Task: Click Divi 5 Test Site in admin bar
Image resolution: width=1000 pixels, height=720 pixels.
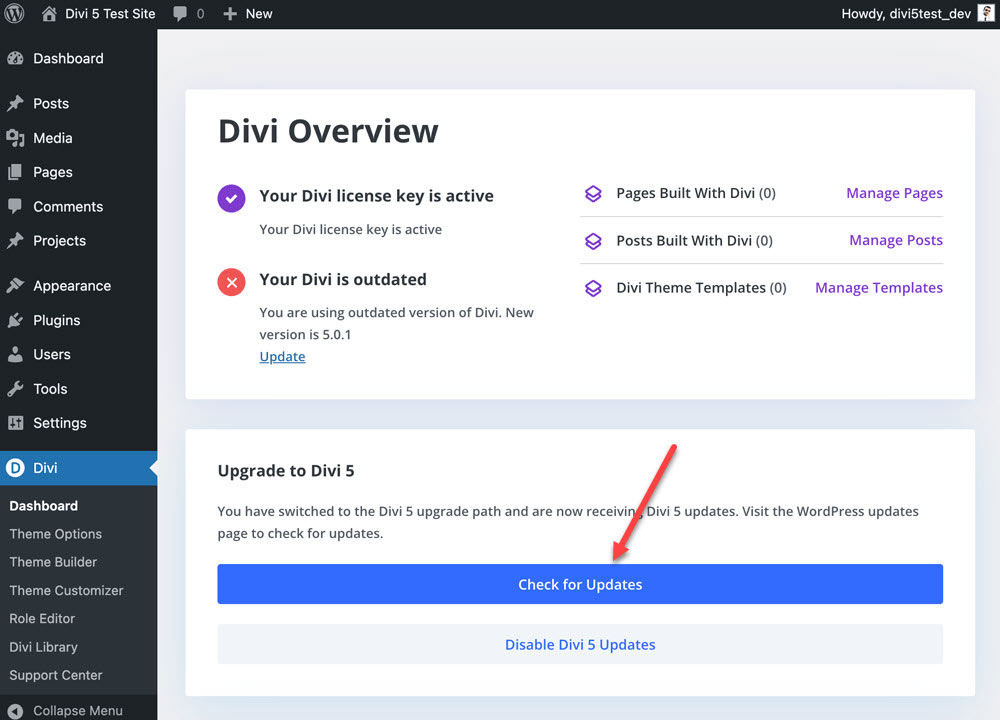Action: click(x=110, y=13)
